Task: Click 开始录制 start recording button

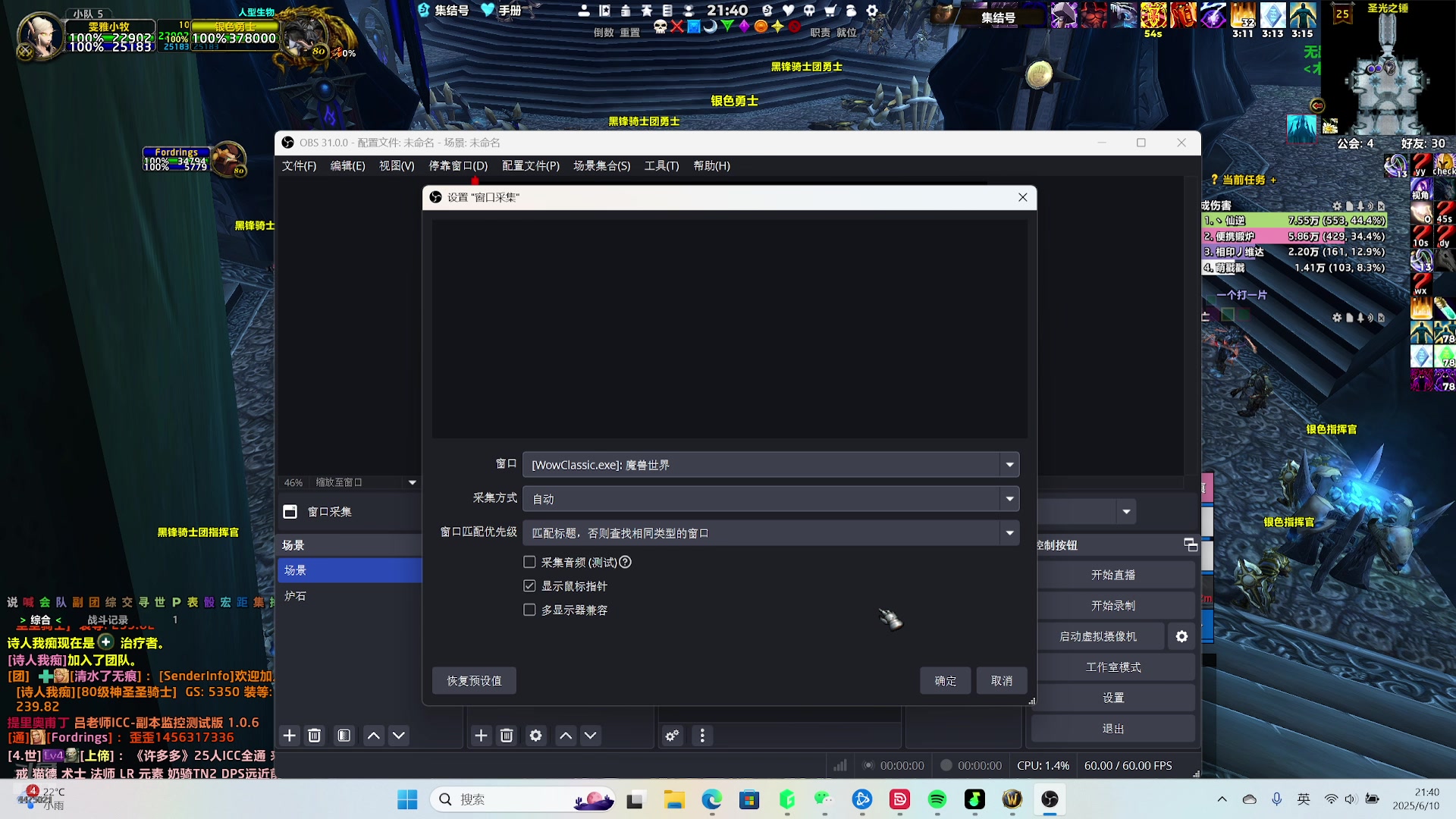Action: [x=1113, y=606]
